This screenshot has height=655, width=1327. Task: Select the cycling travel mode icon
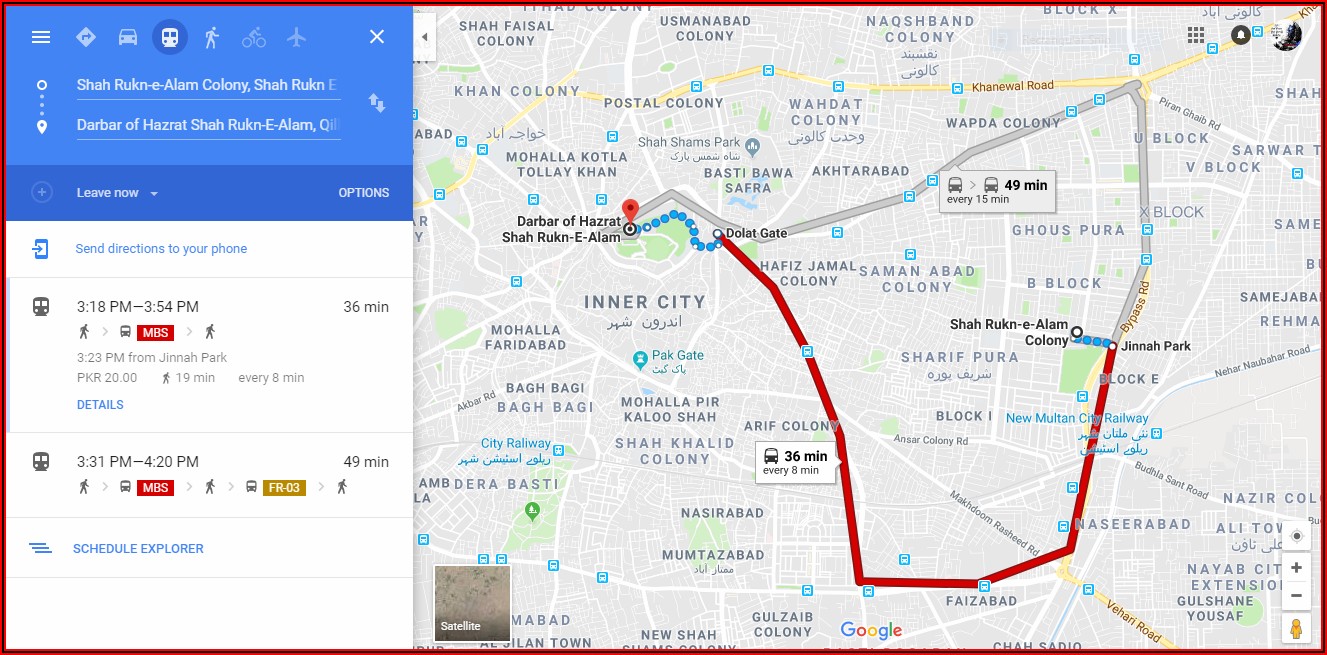(x=254, y=37)
